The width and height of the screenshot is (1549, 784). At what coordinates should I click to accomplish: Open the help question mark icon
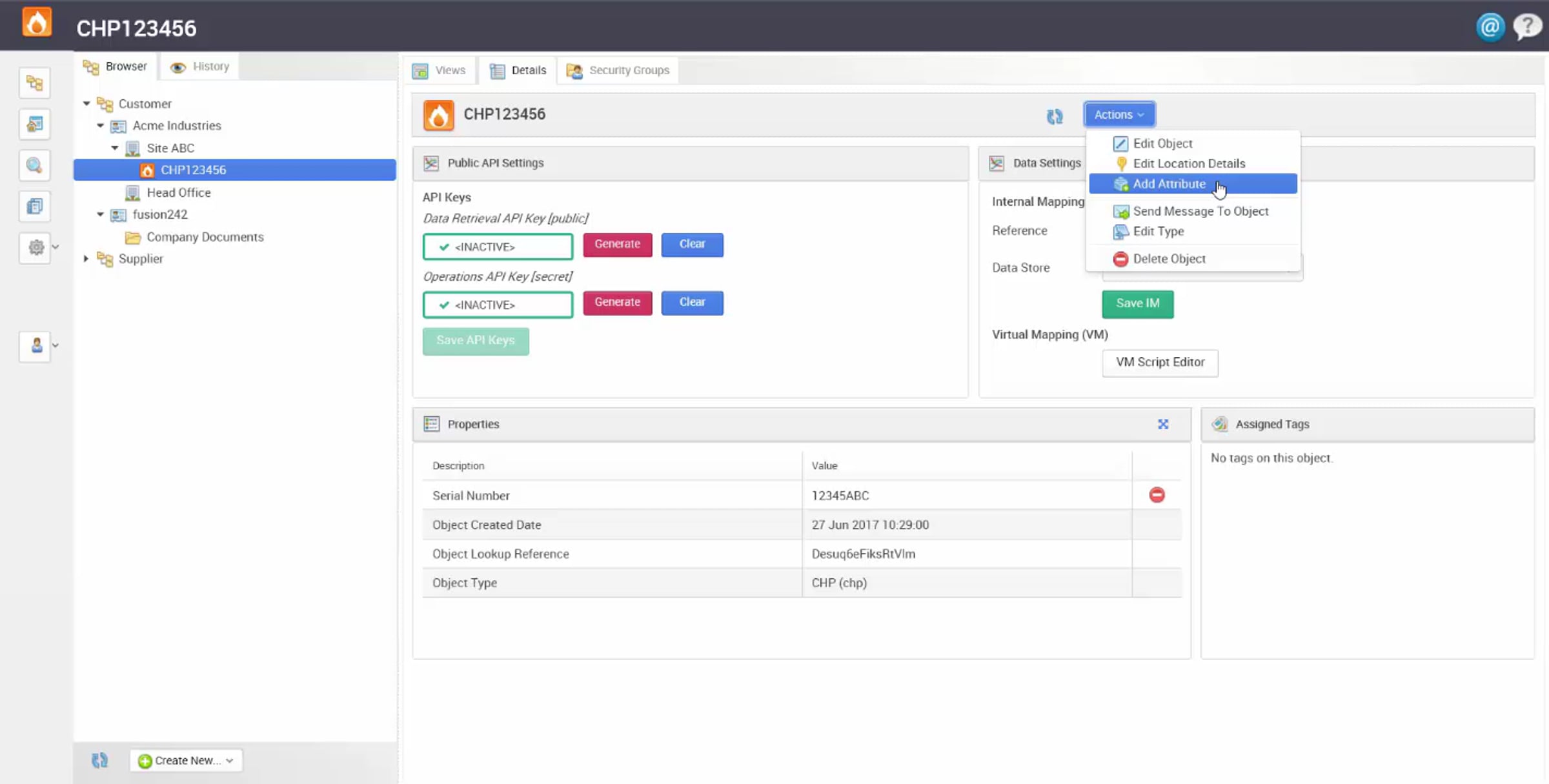1527,27
